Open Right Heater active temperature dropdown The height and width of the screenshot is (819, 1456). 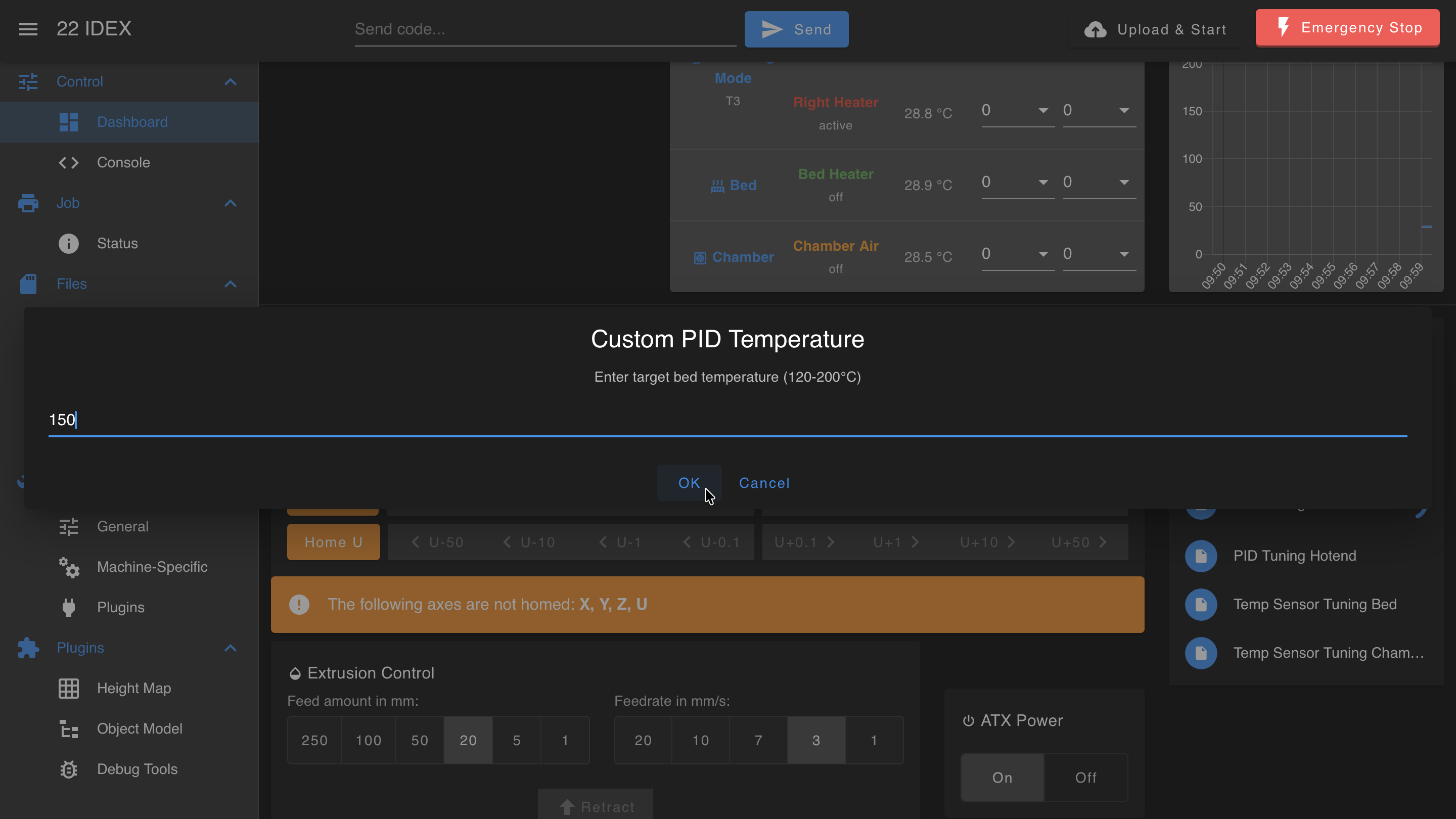1043,111
